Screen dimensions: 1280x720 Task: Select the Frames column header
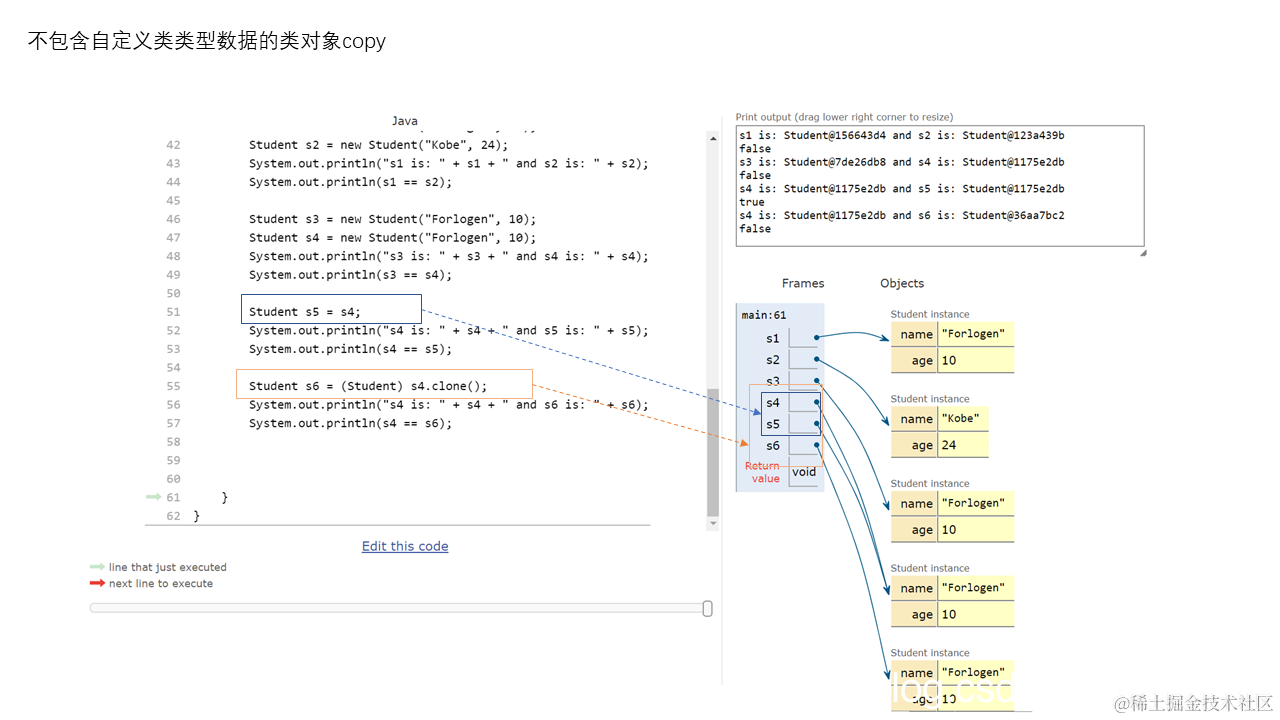(803, 283)
